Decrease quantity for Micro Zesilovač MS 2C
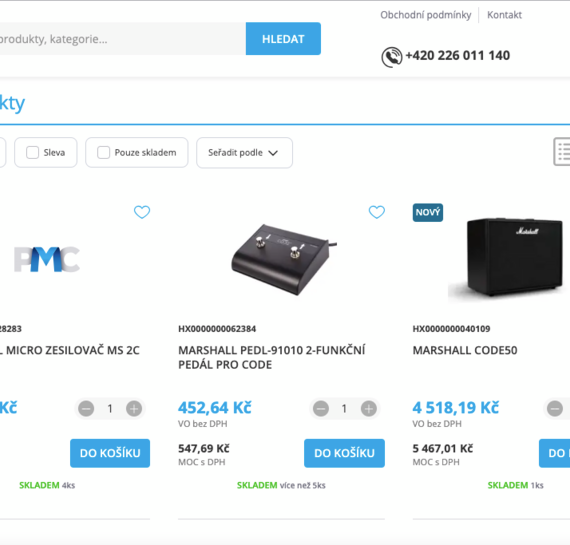This screenshot has height=545, width=570. click(x=86, y=409)
